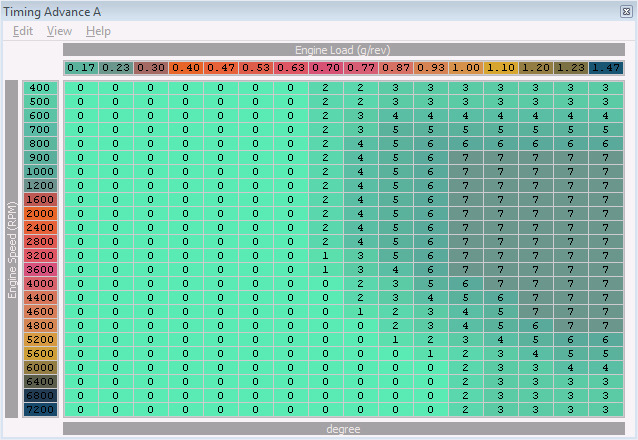Select the 0.77 engine load column header
Viewport: 638px width, 440px height.
[361, 68]
